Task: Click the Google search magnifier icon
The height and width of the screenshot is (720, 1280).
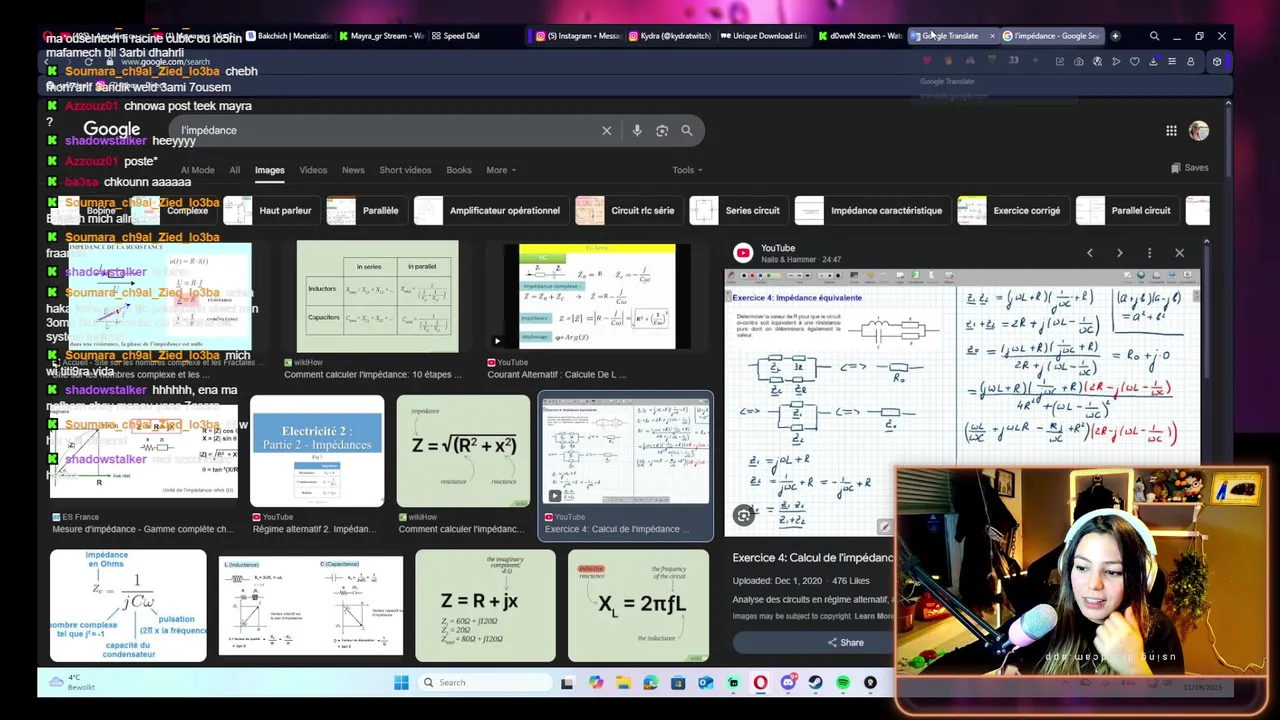Action: pos(687,130)
